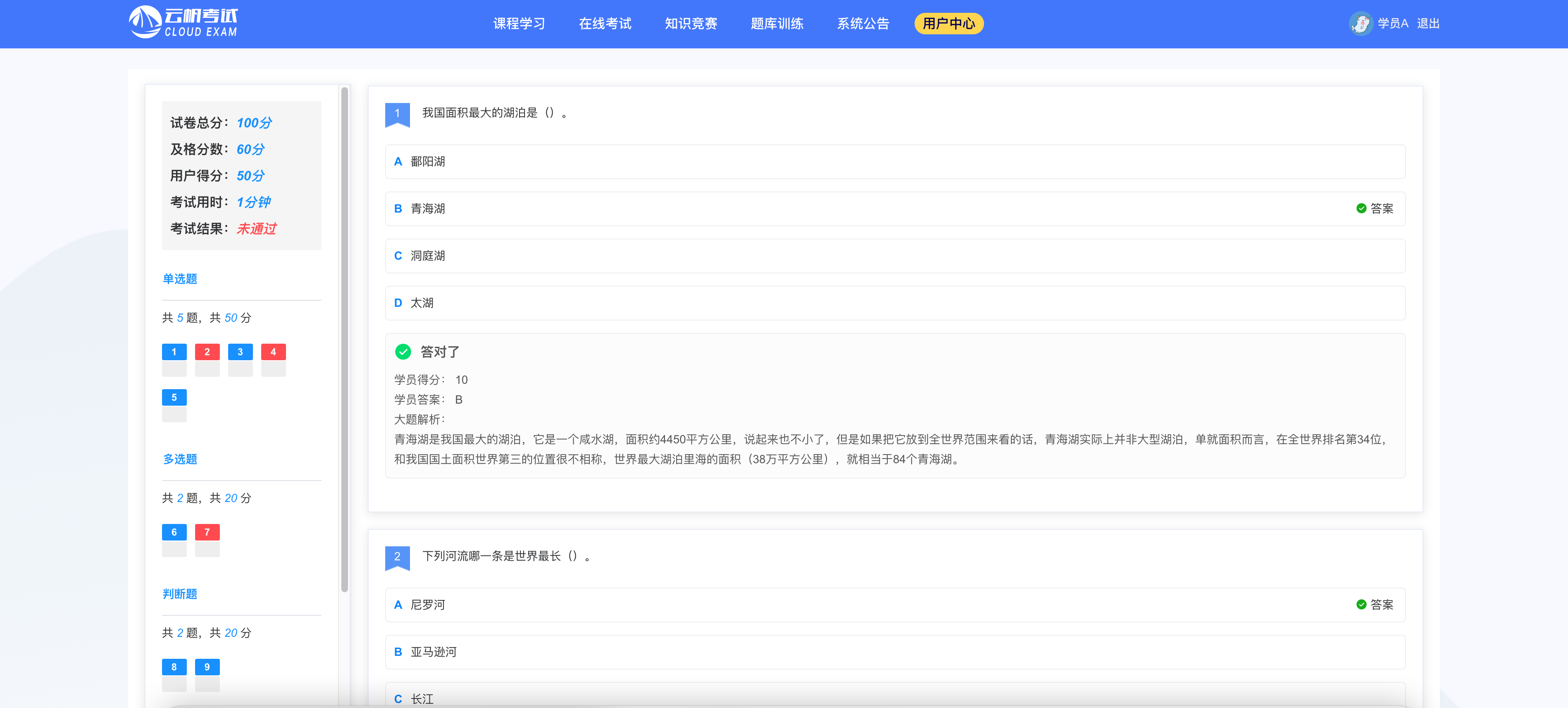Screen dimensions: 1568x708
Task: Click the 学员得分 10 line
Action: 431,380
